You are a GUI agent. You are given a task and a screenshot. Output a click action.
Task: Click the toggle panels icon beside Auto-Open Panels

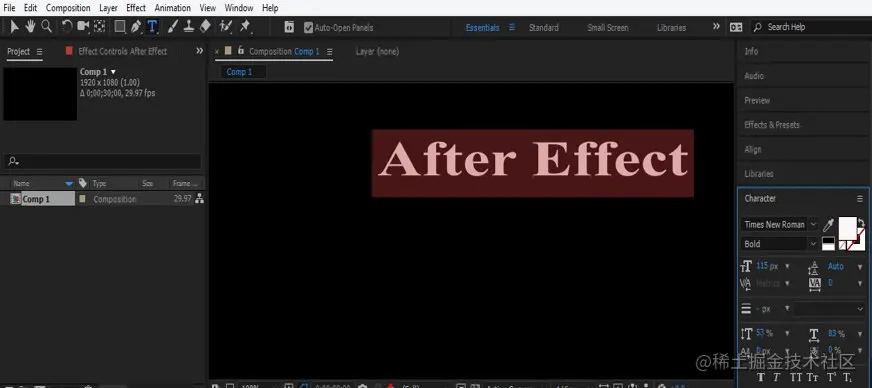[289, 27]
